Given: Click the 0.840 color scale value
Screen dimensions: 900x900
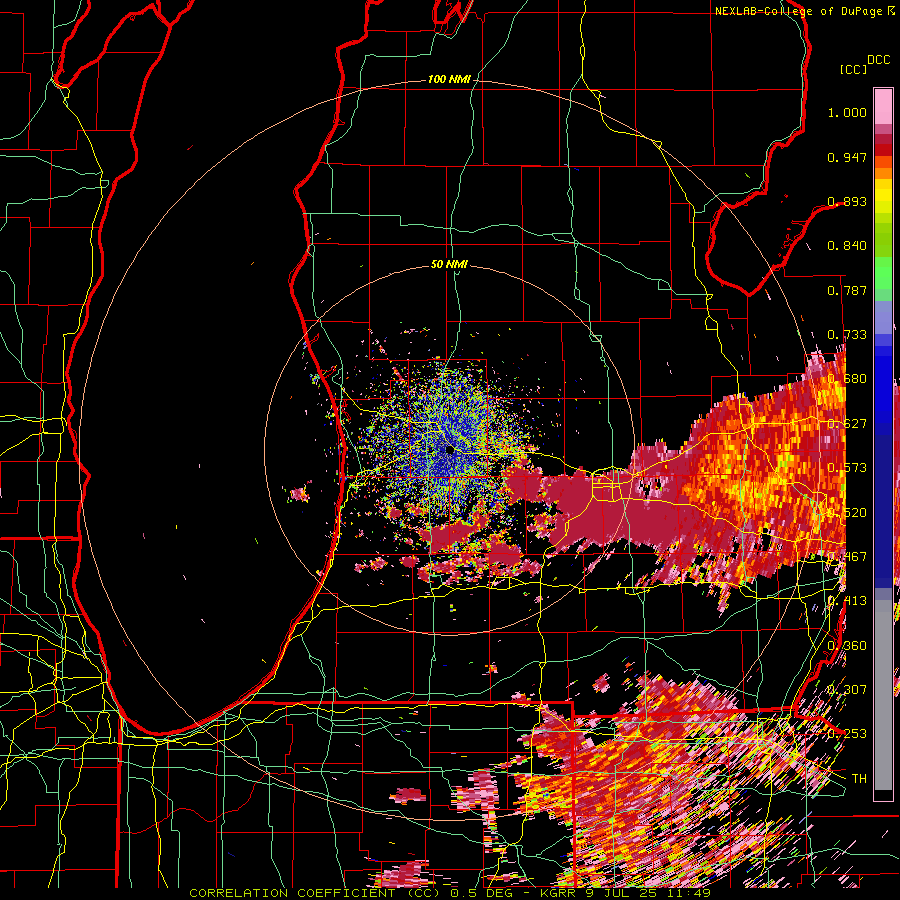Looking at the screenshot, I should coord(847,246).
